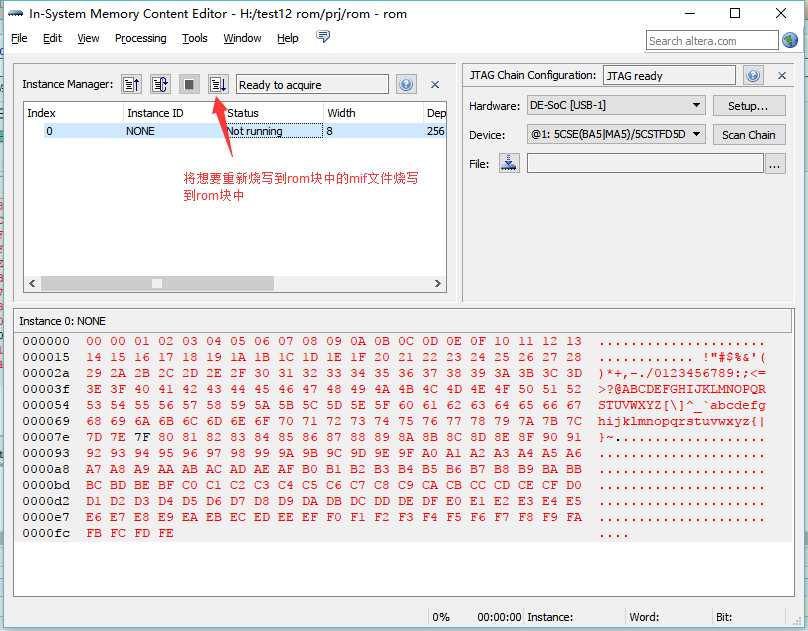Click hex address 0000fc

(x=46, y=533)
